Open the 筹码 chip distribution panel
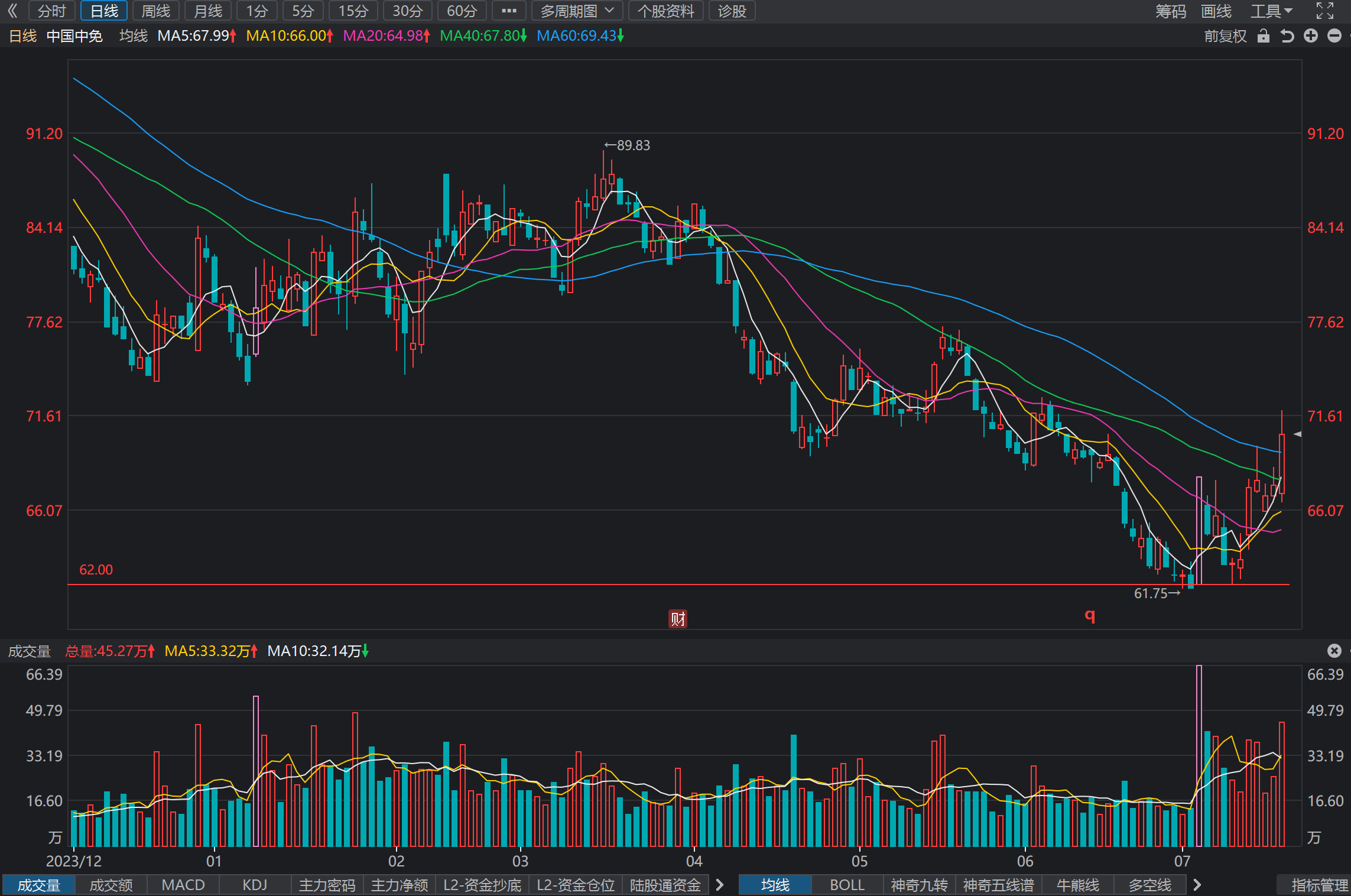The height and width of the screenshot is (896, 1351). (x=1171, y=11)
